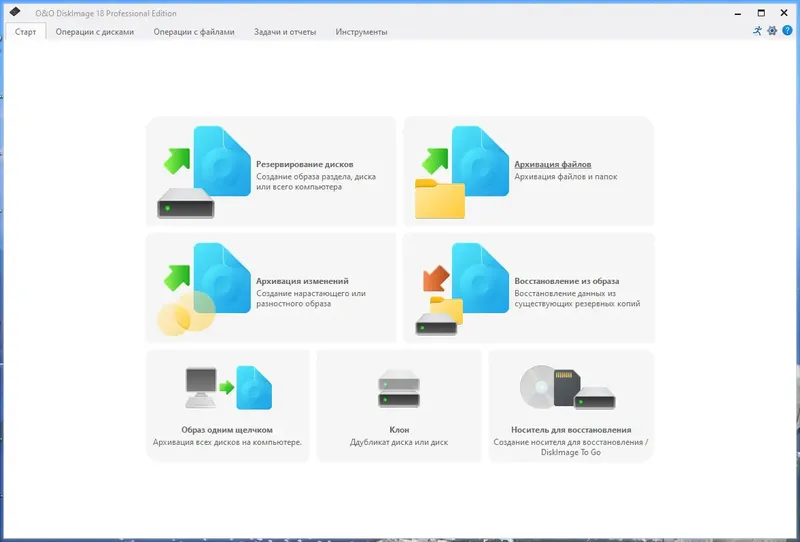Image resolution: width=800 pixels, height=542 pixels.
Task: Click text 'Архивация файлов и папок'
Action: pyautogui.click(x=565, y=177)
